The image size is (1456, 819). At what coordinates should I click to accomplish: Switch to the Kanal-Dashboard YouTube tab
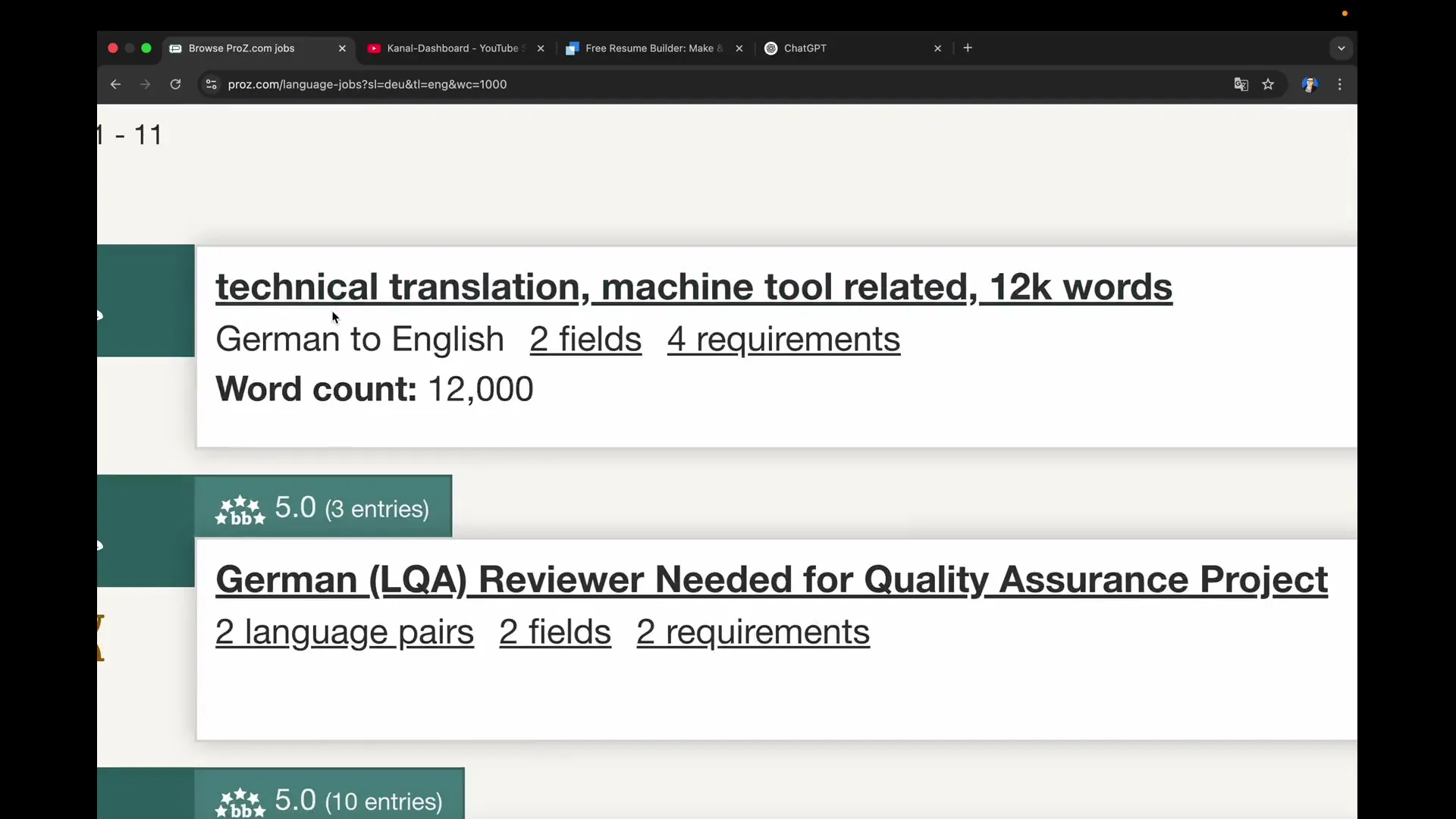452,48
